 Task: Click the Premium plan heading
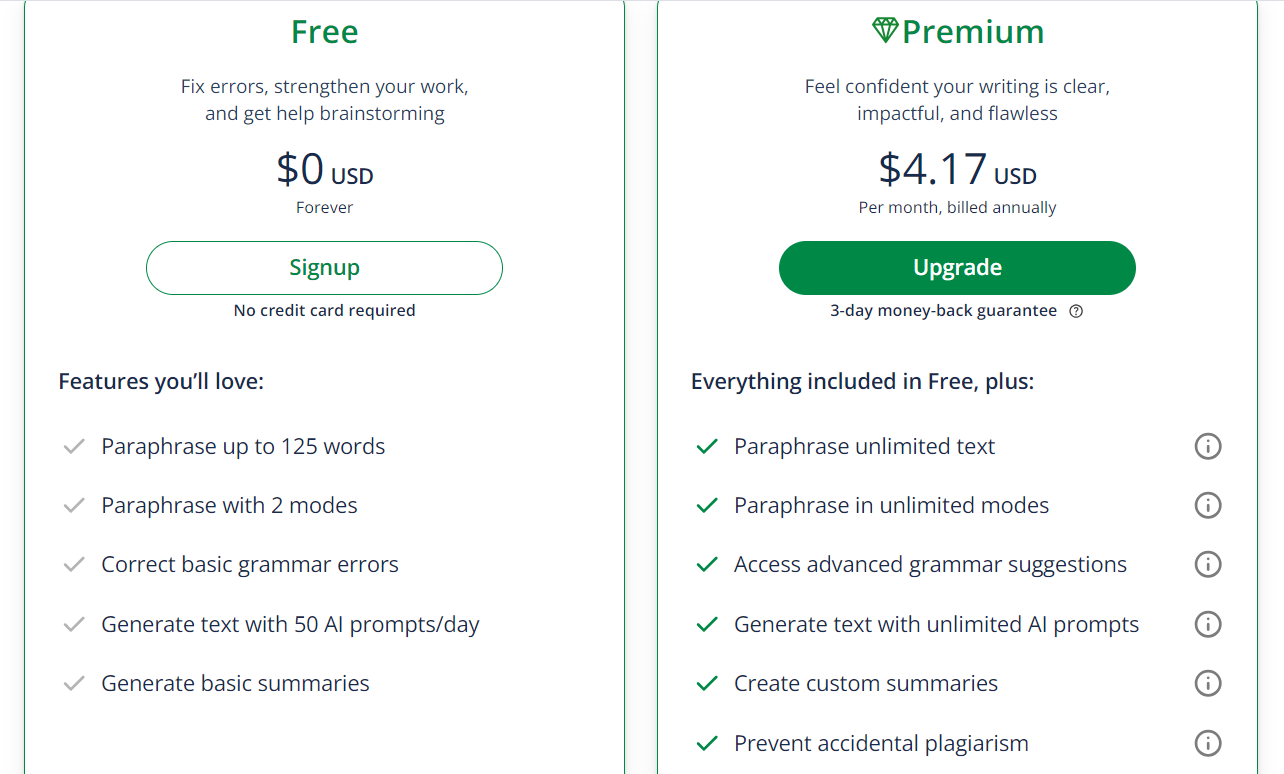tap(972, 32)
